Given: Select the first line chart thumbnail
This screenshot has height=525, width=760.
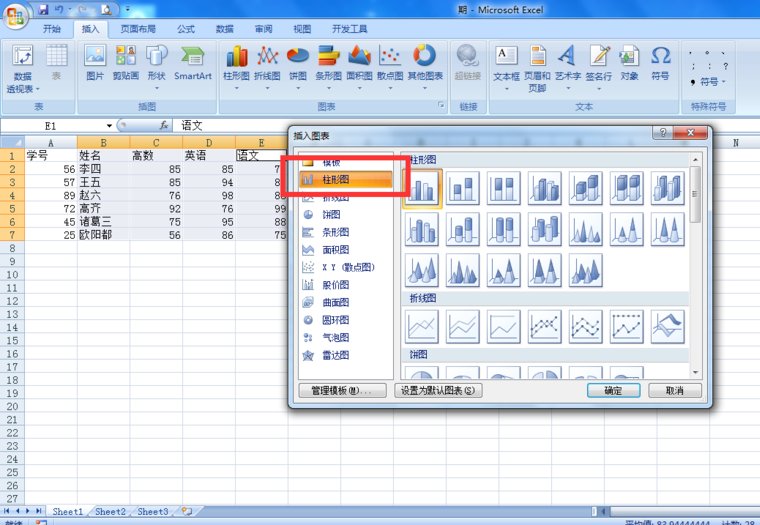Looking at the screenshot, I should click(x=422, y=326).
